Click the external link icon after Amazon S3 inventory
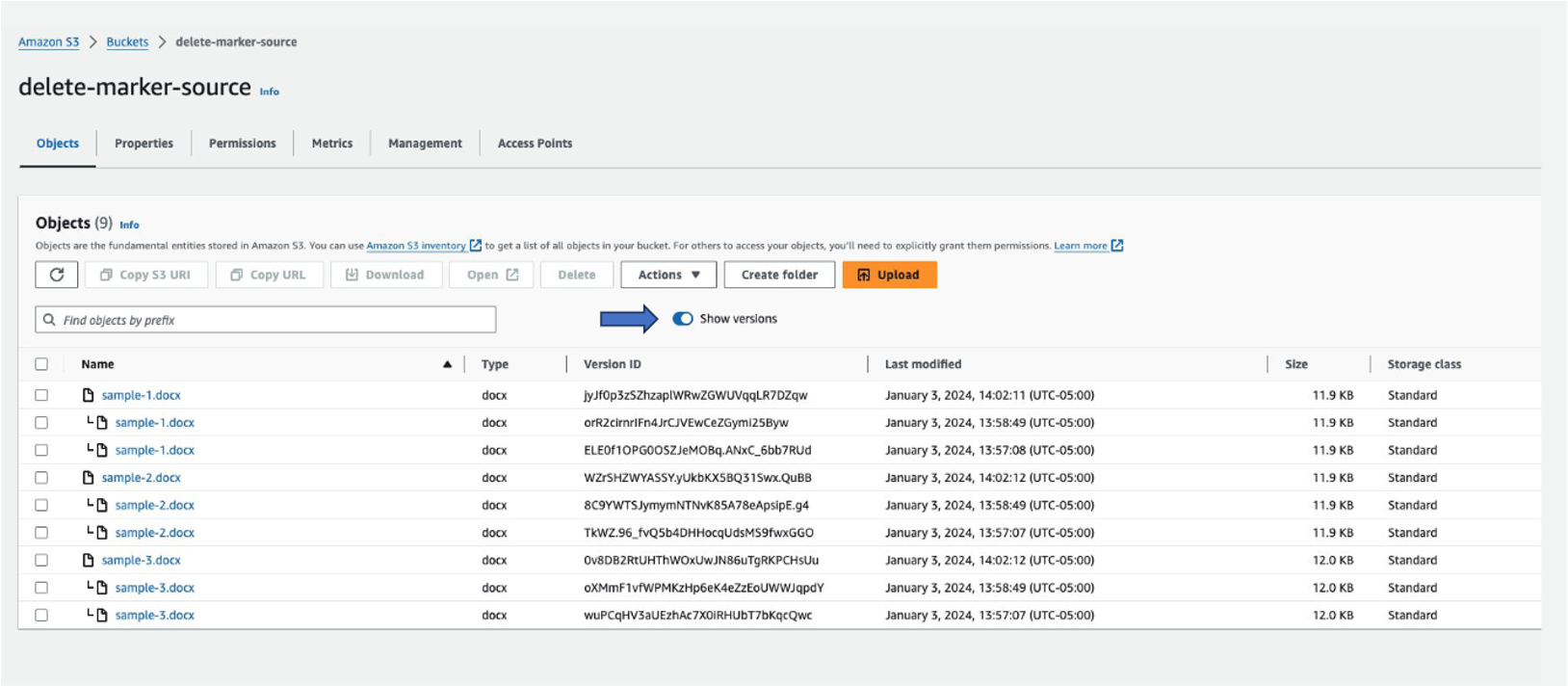Image resolution: width=1568 pixels, height=686 pixels. [x=475, y=246]
